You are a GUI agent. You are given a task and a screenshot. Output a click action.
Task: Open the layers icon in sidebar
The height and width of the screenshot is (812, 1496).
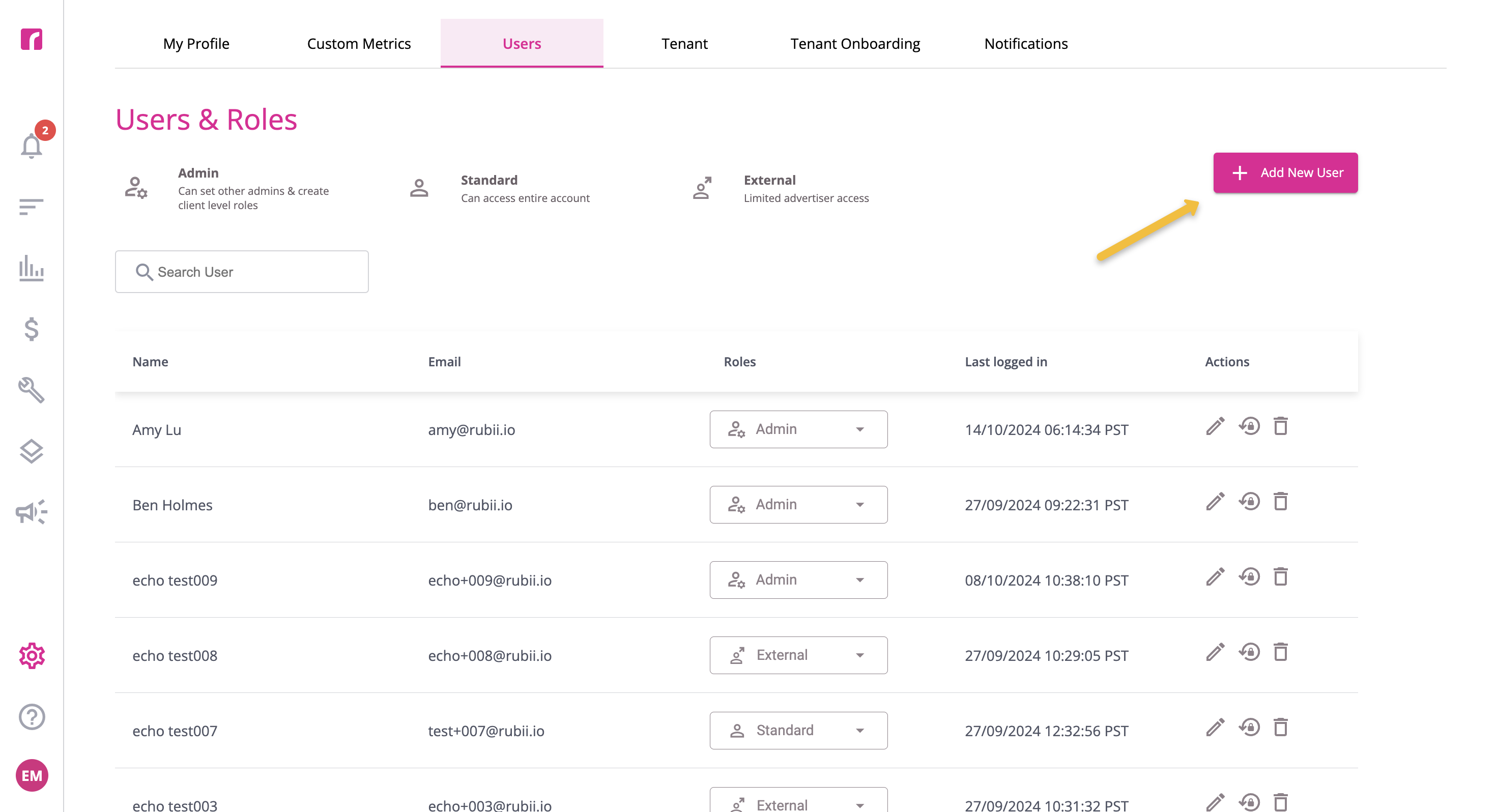32,451
